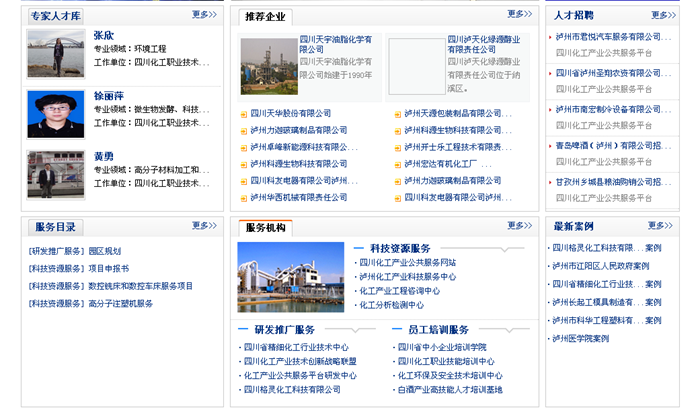Click the icon beside 四川天华股份有限公司
The width and height of the screenshot is (700, 412).
[243, 113]
